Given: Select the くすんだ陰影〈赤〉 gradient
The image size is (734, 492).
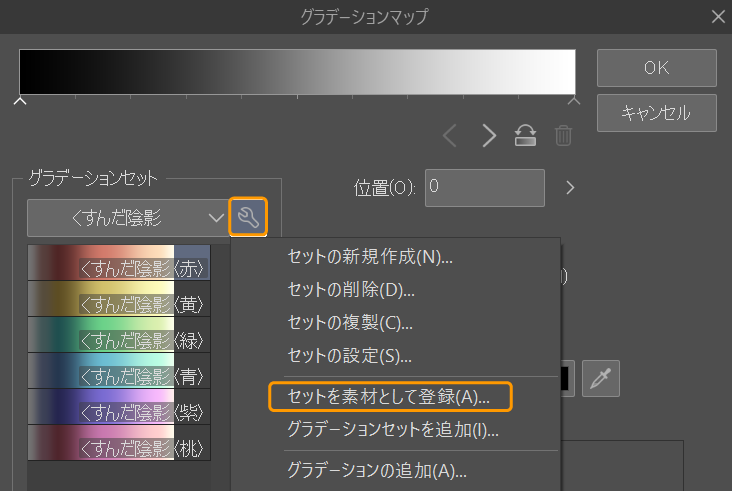Looking at the screenshot, I should (x=119, y=263).
